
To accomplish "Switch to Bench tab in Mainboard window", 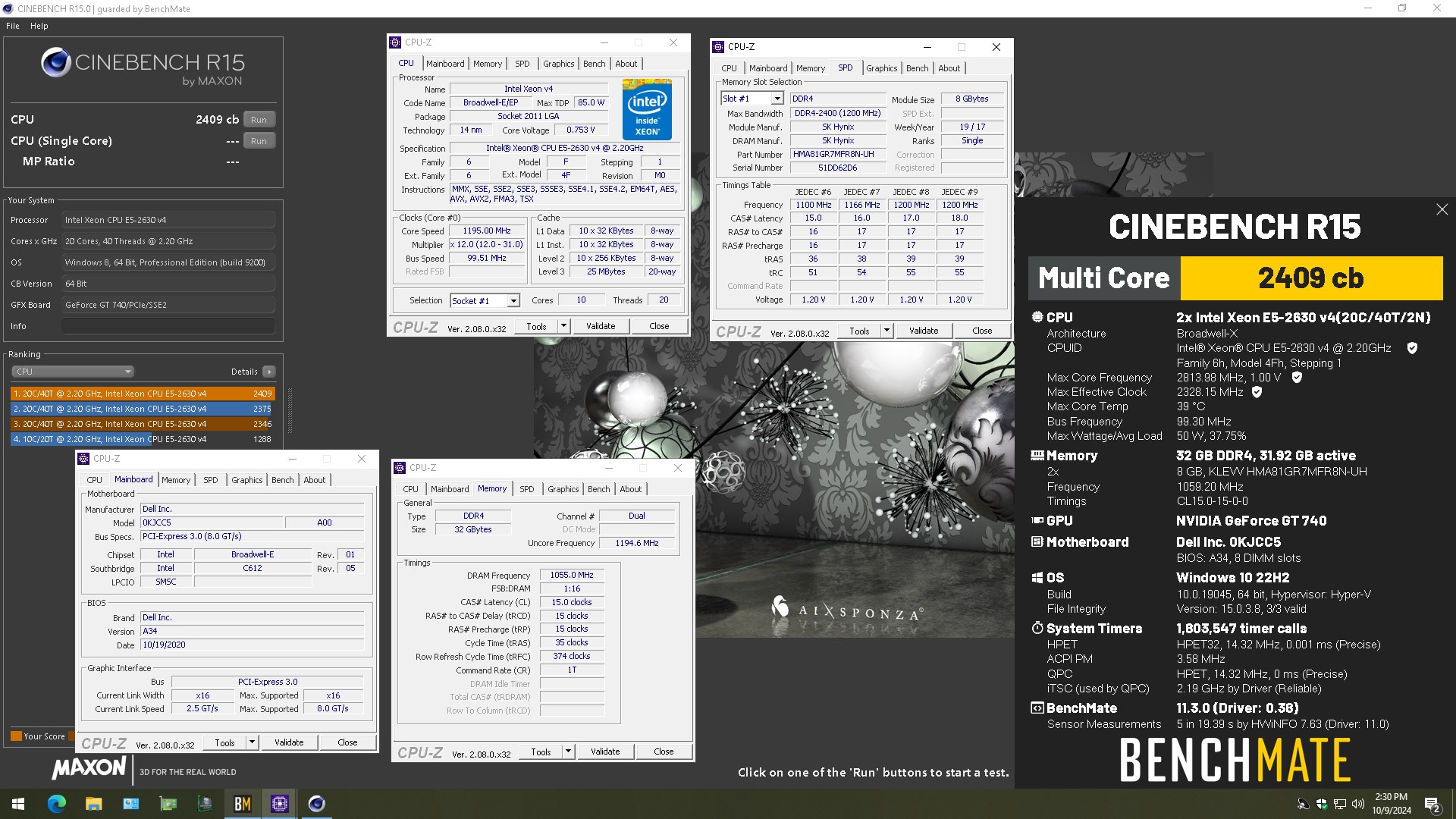I will (283, 480).
